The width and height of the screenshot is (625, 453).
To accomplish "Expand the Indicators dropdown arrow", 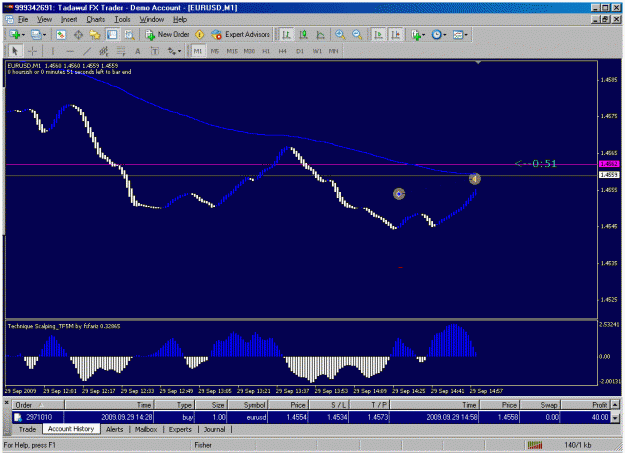I will click(424, 35).
